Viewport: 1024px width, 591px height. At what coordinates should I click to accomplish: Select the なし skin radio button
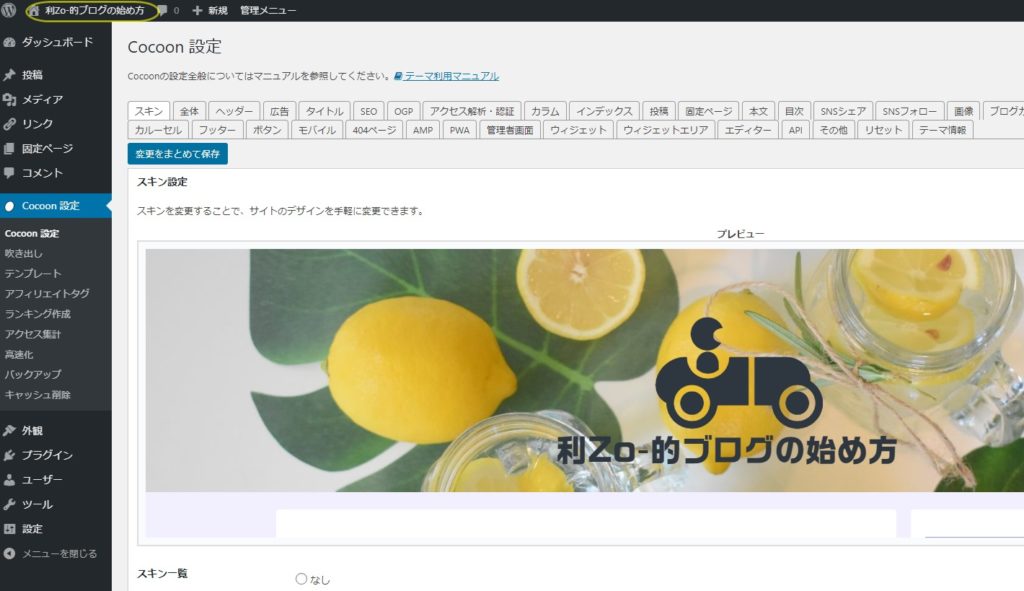click(x=301, y=579)
